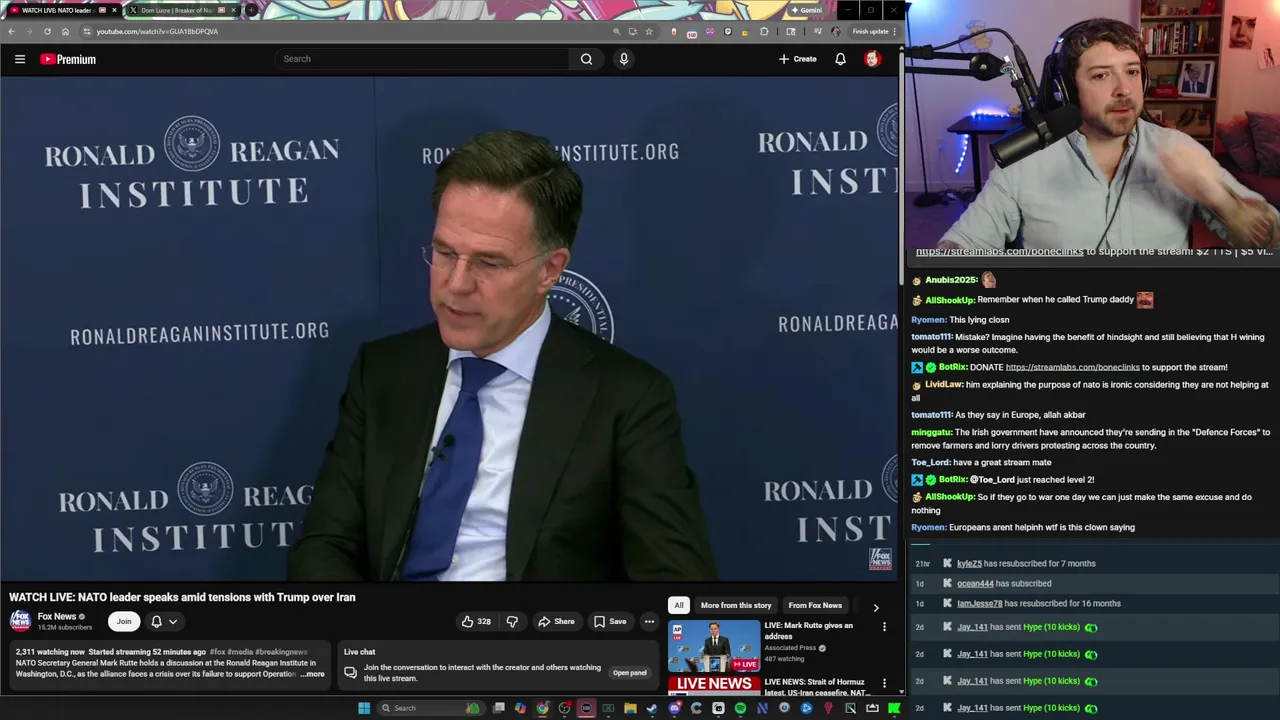This screenshot has width=1280, height=720.
Task: Open more actions ellipsis under video
Action: 649,621
